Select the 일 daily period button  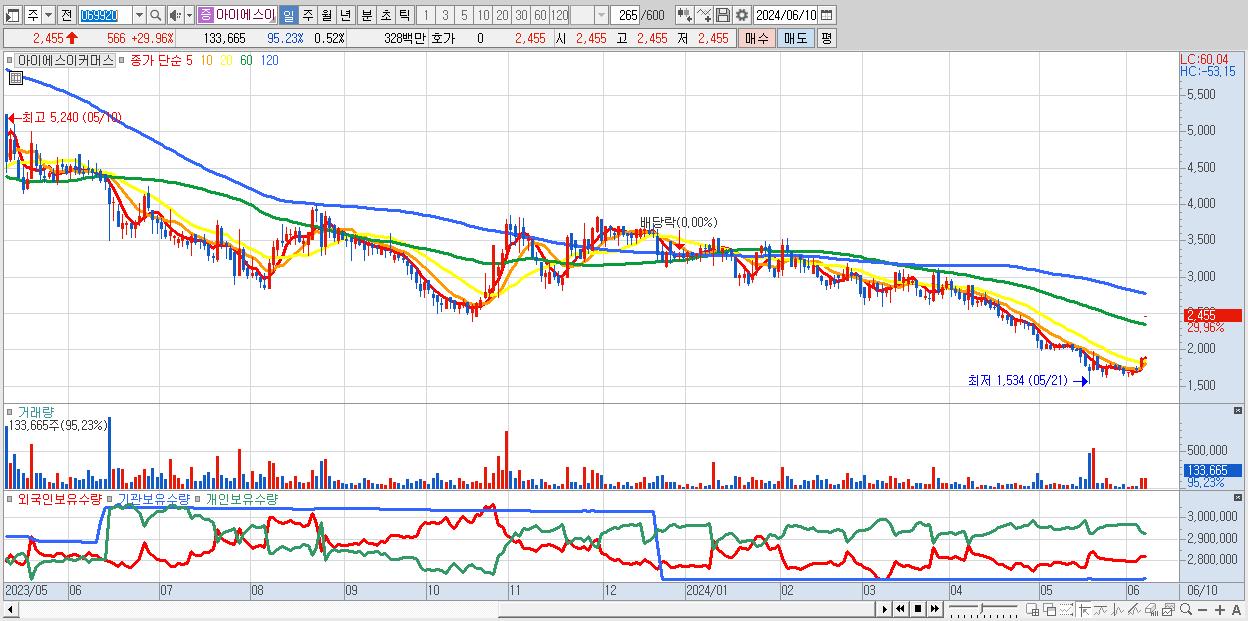288,15
